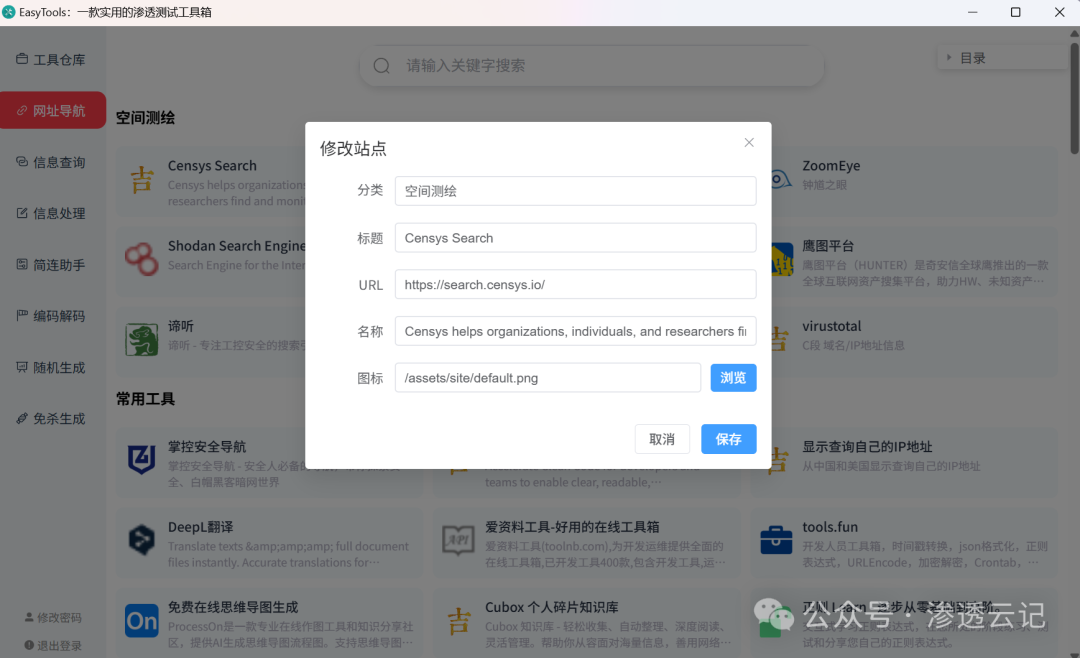Click the EasyTools app icon in title bar
This screenshot has height=658, width=1080.
point(8,12)
